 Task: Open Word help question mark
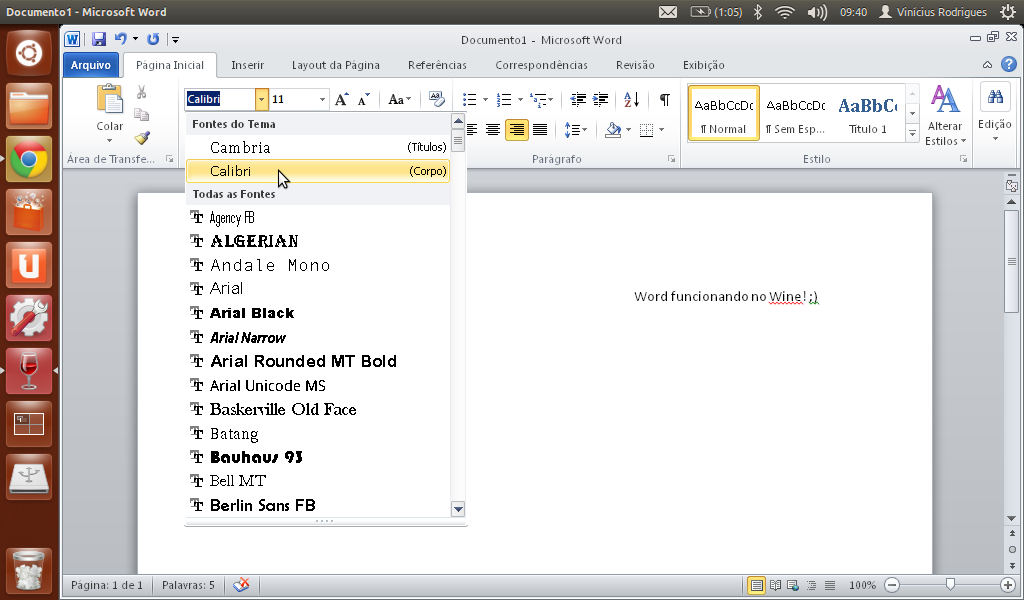(1009, 64)
